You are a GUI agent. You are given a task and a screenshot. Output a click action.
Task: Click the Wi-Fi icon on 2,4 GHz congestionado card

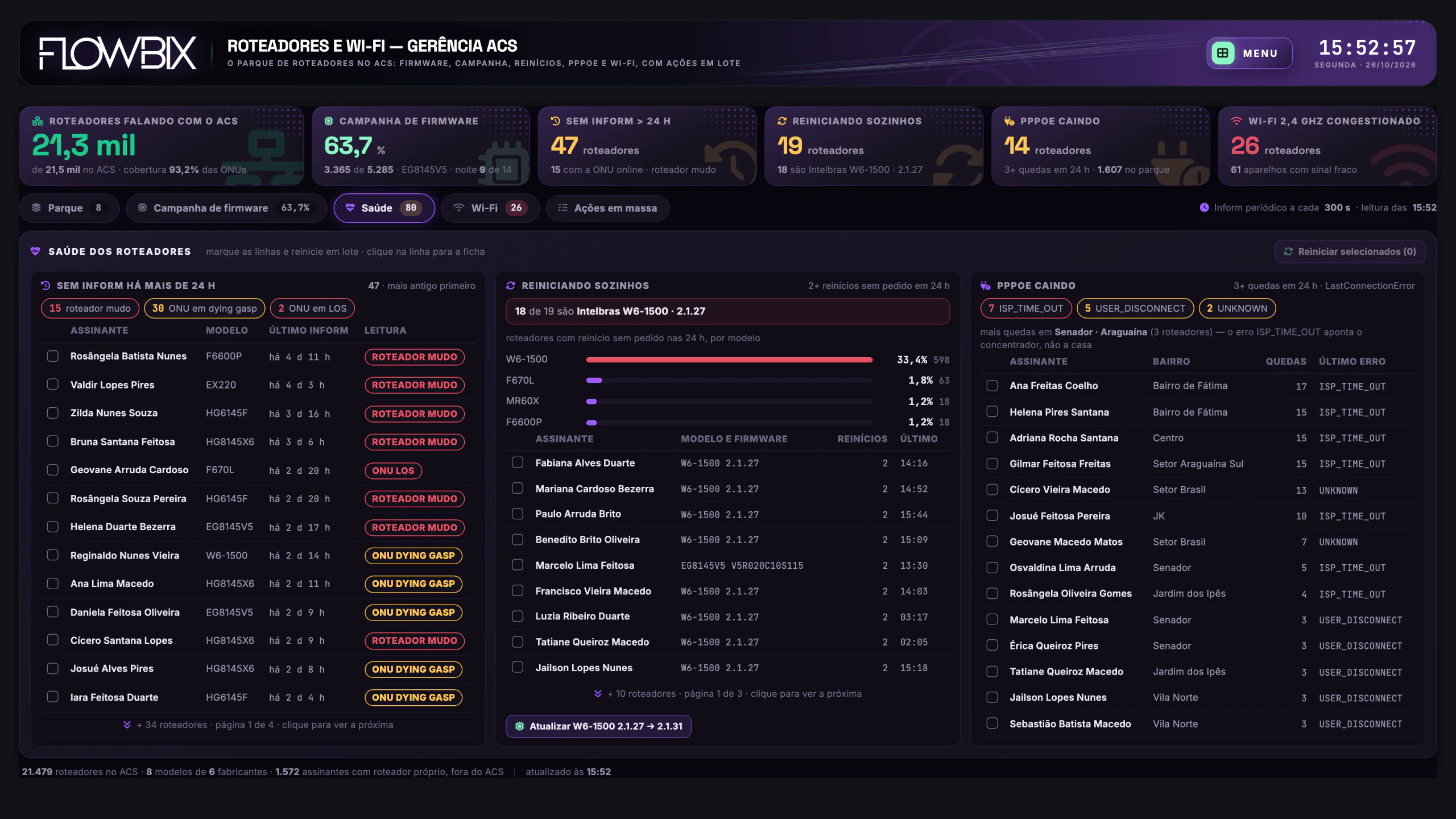1236,121
